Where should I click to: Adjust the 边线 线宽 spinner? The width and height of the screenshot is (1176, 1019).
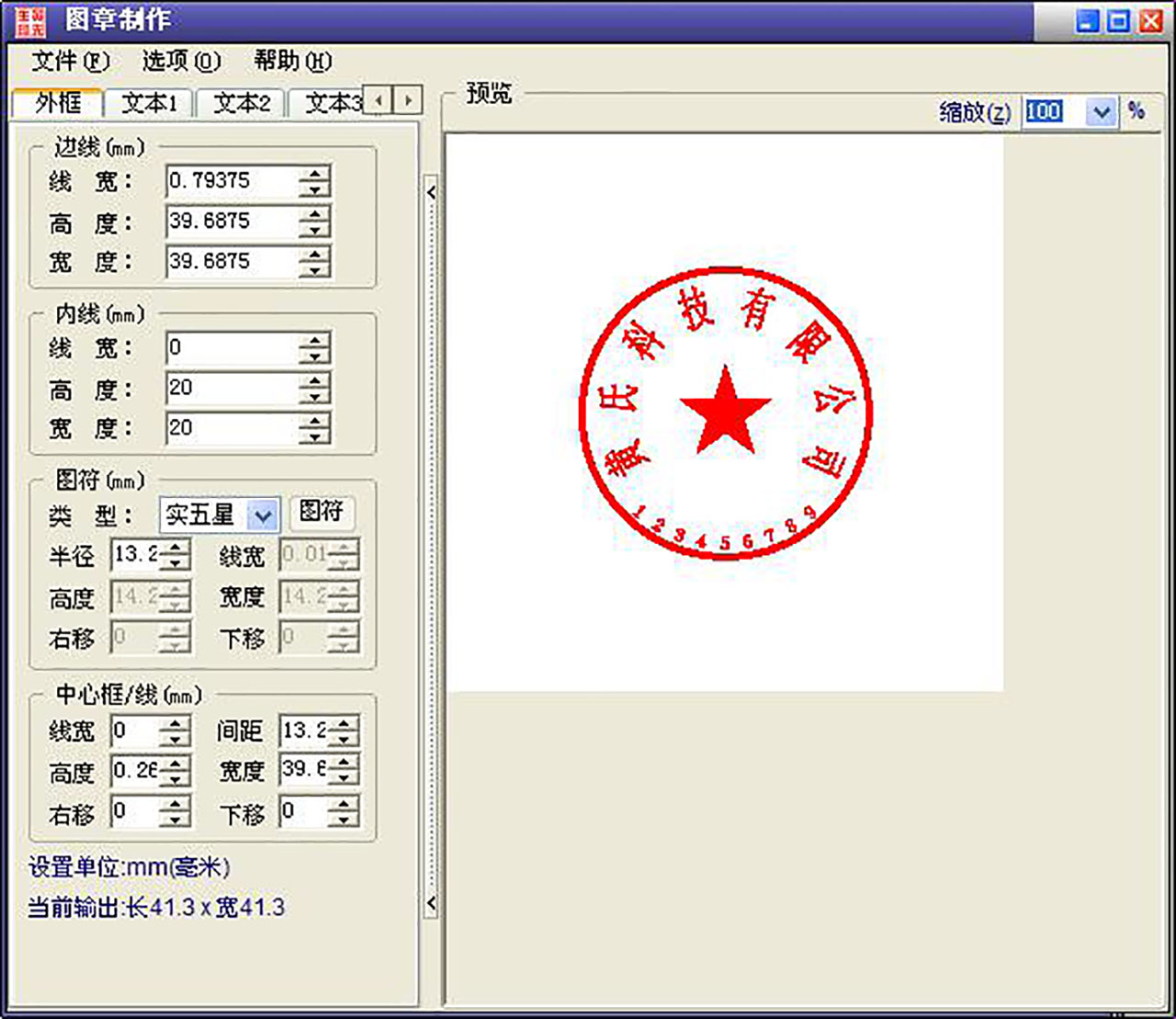(314, 181)
